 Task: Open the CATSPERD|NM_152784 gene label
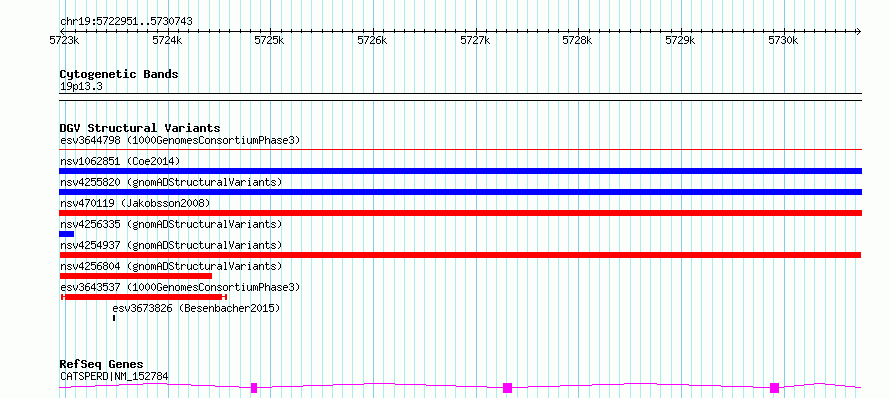114,376
